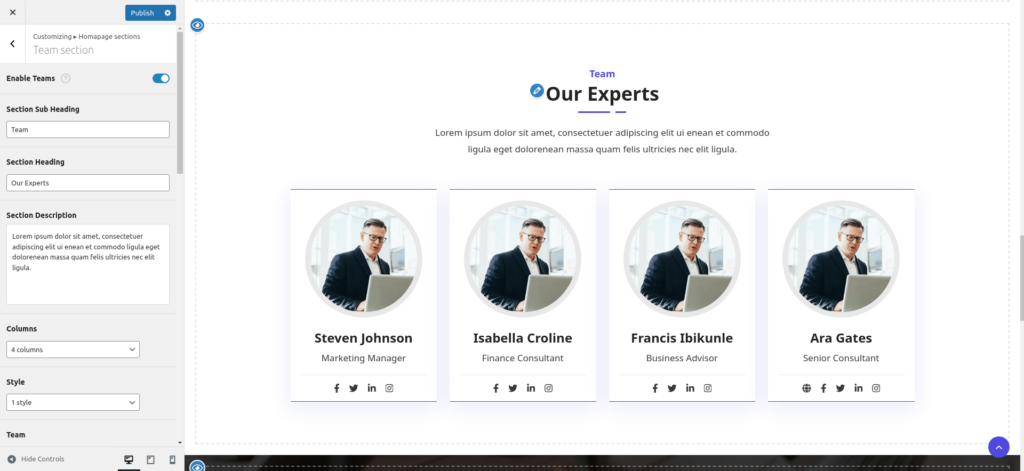Open Isabella Croline's Twitter icon
Screen dimensions: 1024x471
coord(513,388)
